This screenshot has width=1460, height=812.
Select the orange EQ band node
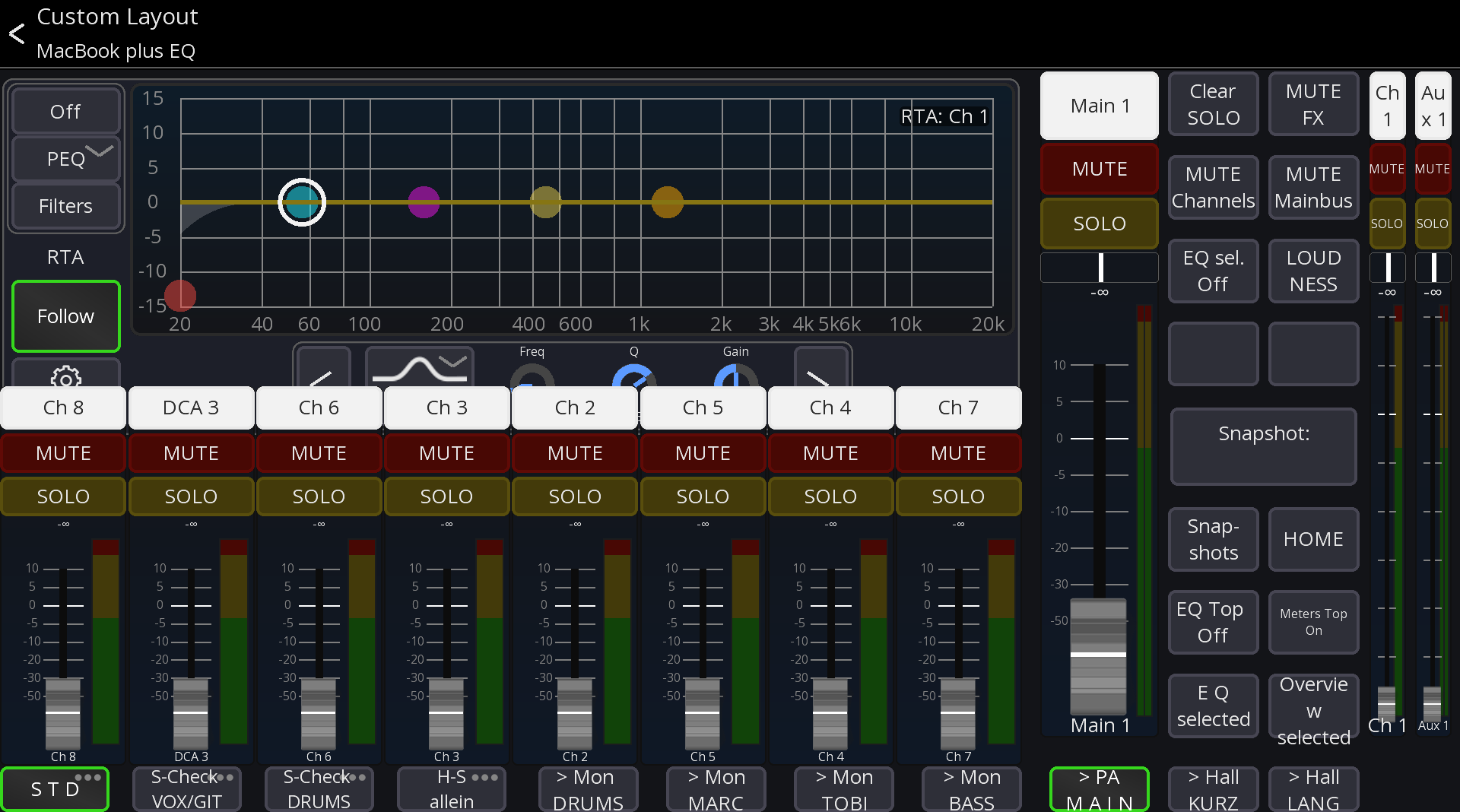click(x=667, y=202)
